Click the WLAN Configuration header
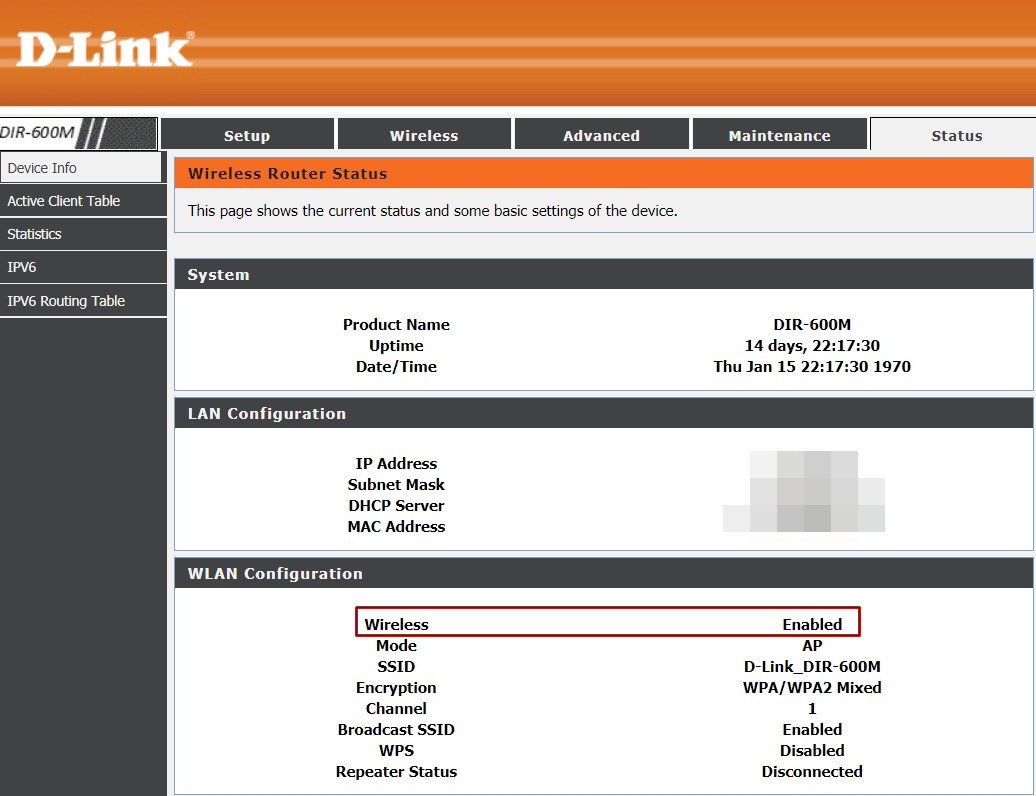 pyautogui.click(x=603, y=573)
